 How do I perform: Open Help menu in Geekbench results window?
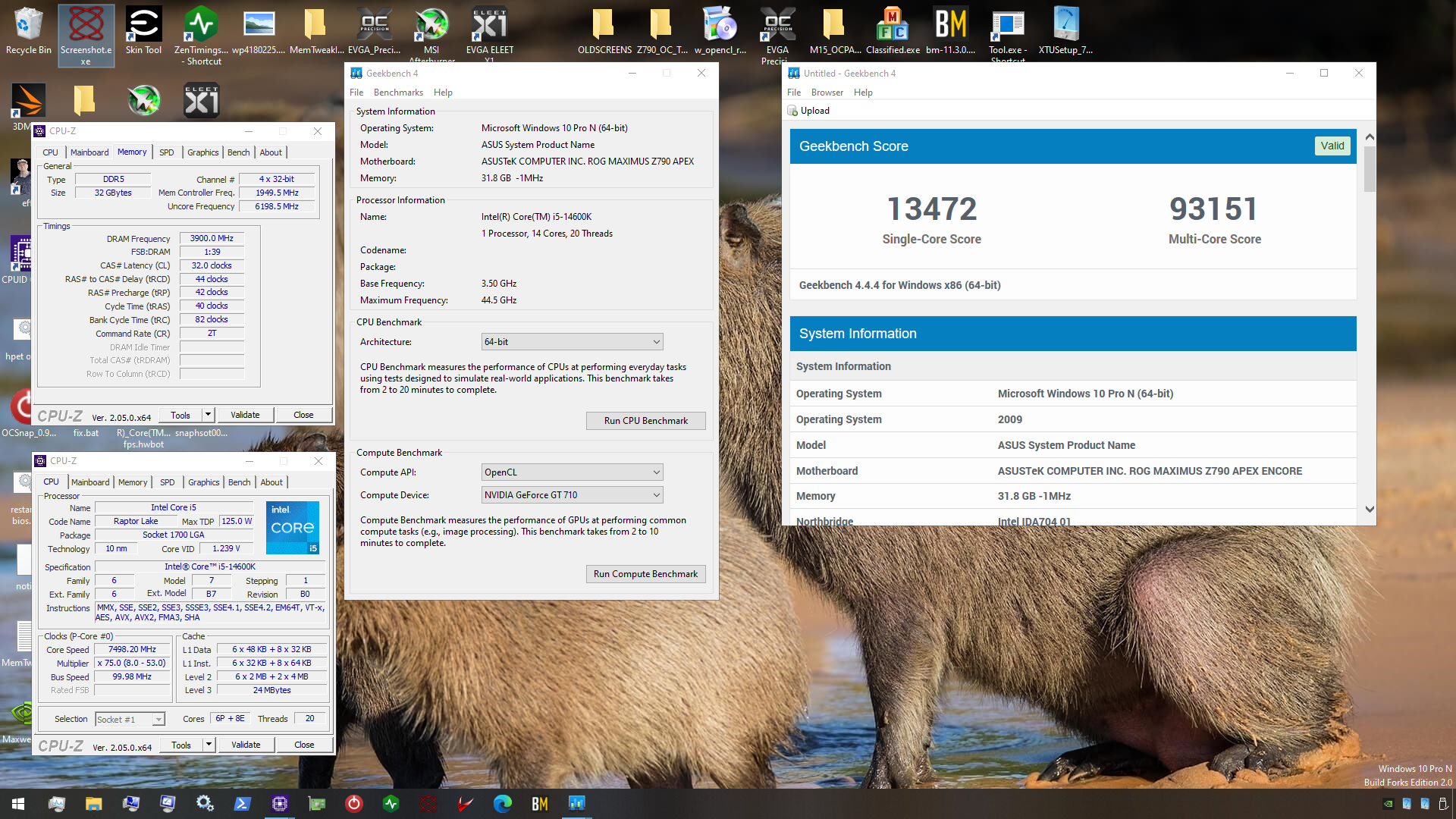click(863, 93)
